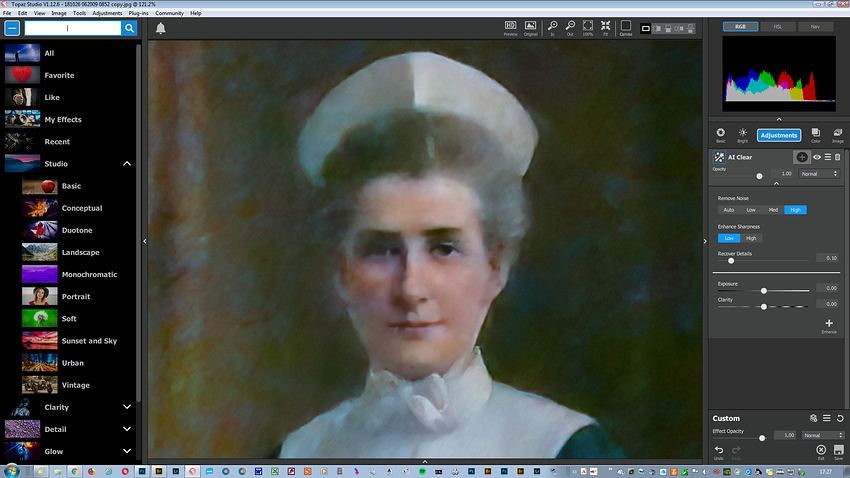Open the Bright adjustments category

(743, 135)
